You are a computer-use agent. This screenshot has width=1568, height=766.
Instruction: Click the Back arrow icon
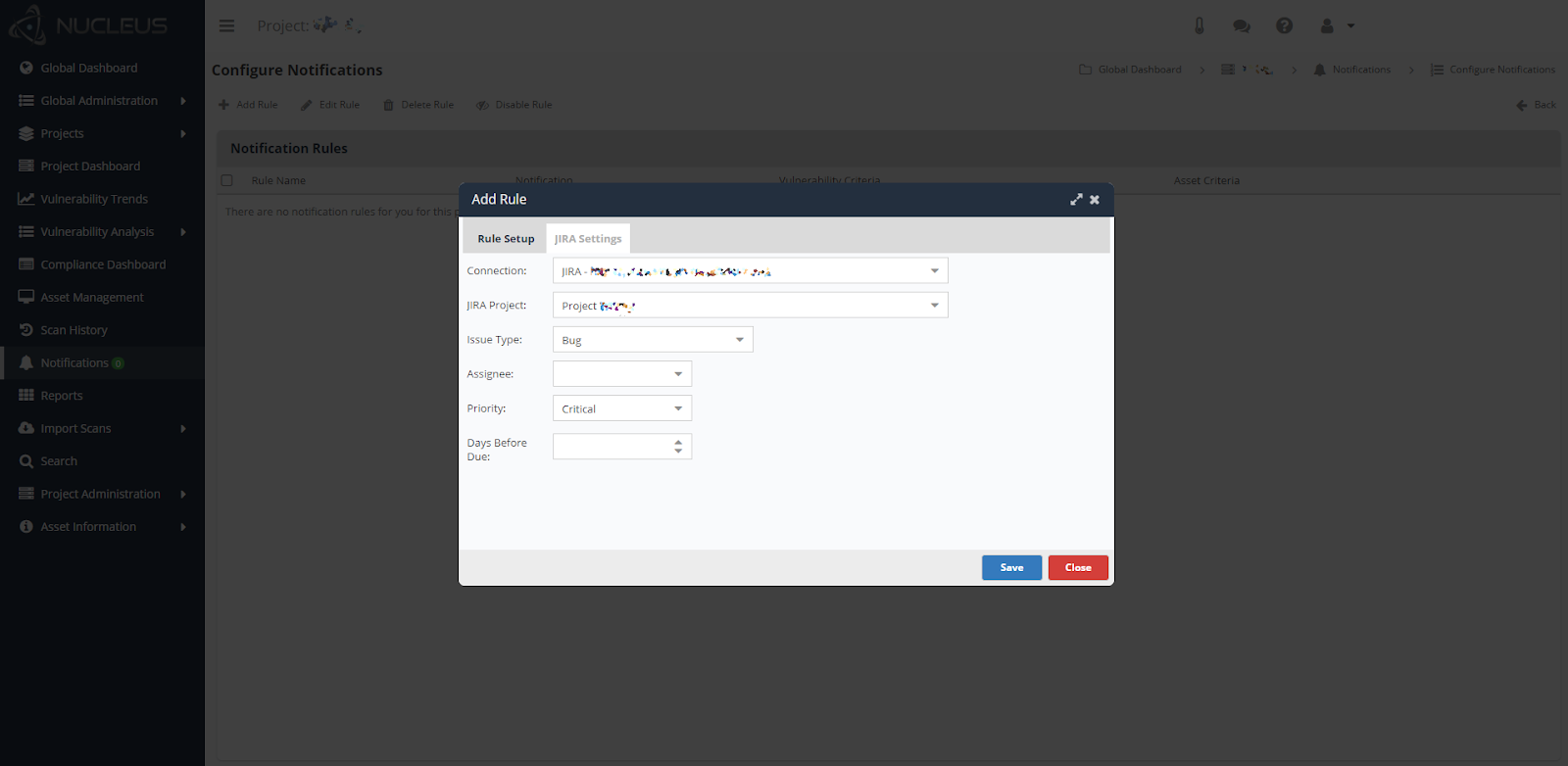1522,105
